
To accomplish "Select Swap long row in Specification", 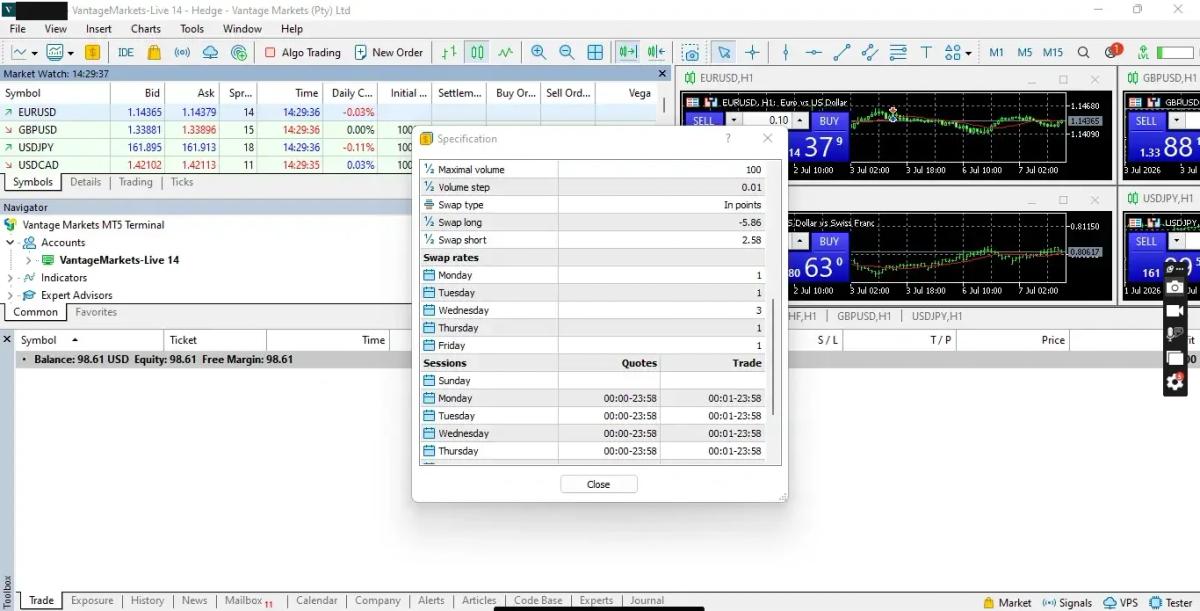I will [x=593, y=222].
